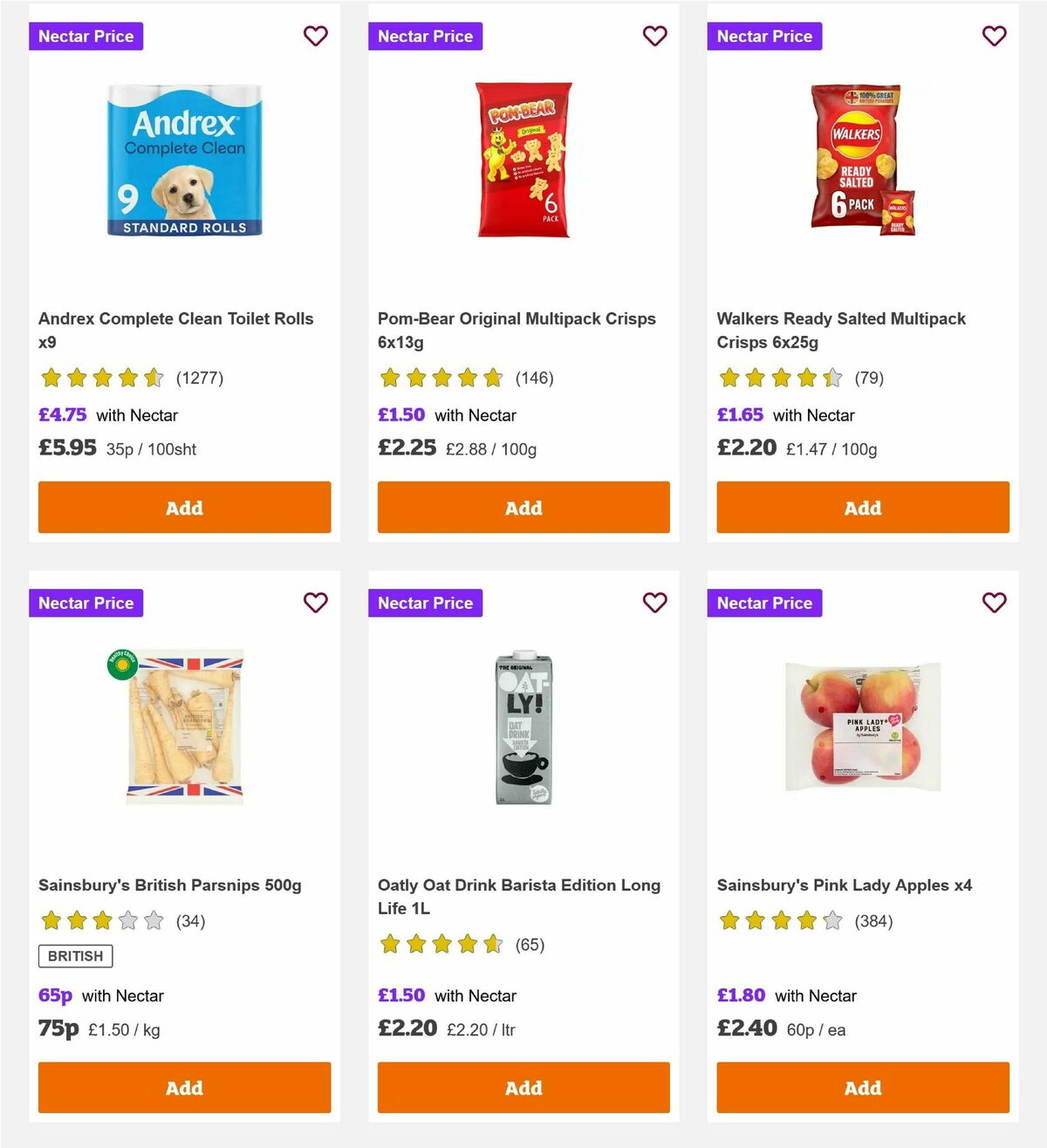The width and height of the screenshot is (1047, 1148).
Task: Open Nectar Price details on Walkers crisps
Action: click(x=764, y=36)
